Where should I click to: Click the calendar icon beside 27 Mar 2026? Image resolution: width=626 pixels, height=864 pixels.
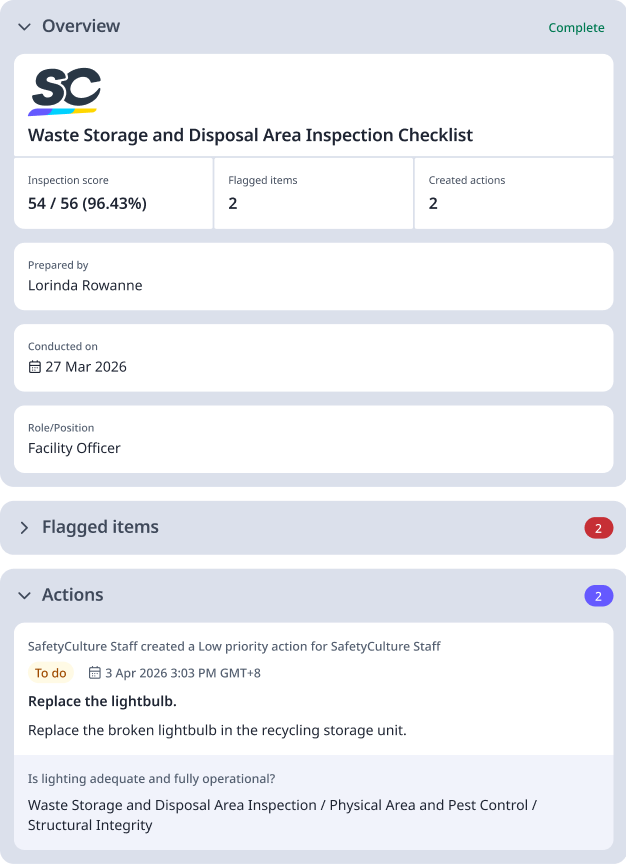[x=35, y=367]
